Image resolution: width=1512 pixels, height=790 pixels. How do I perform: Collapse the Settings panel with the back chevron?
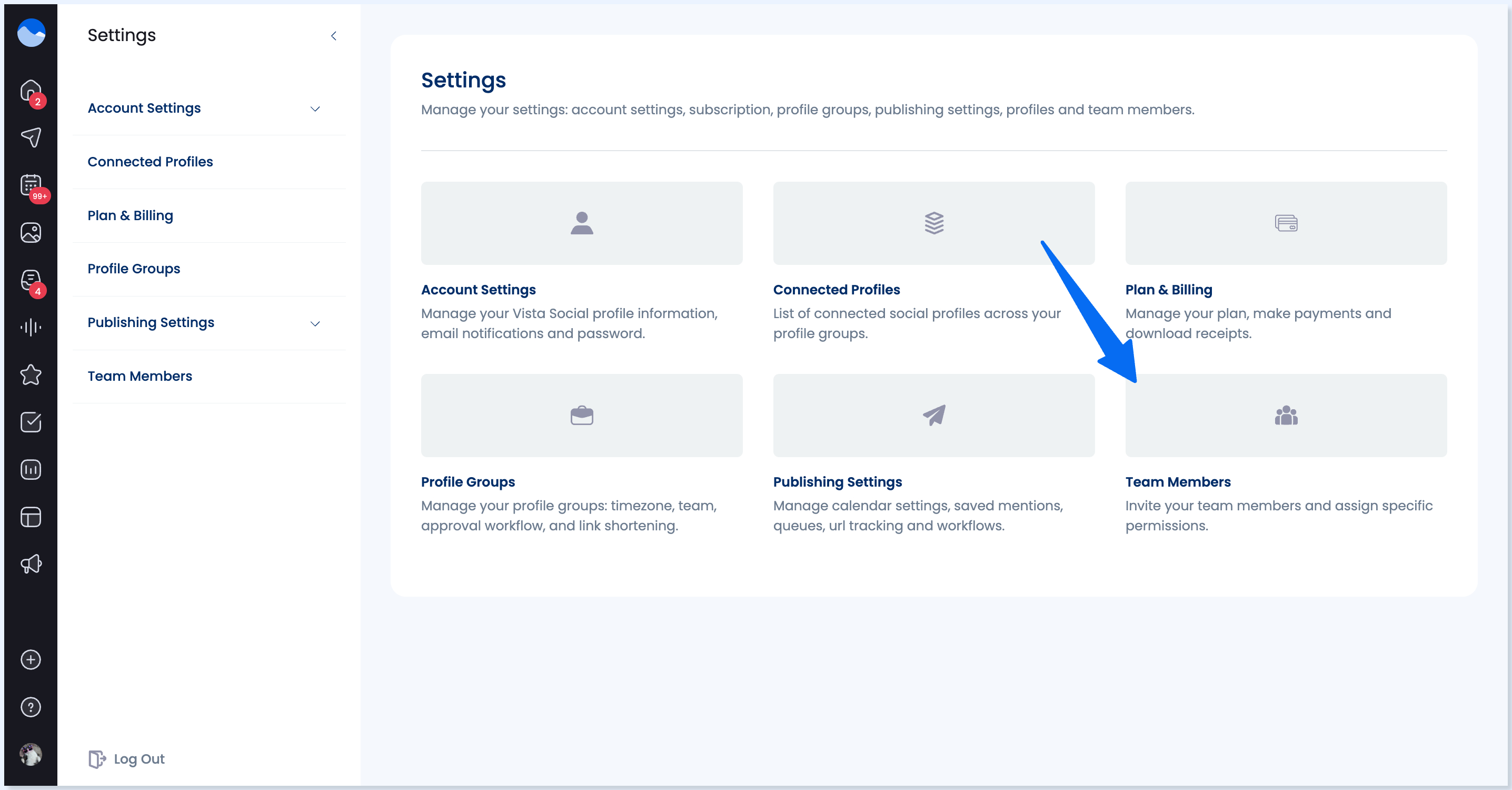click(333, 36)
